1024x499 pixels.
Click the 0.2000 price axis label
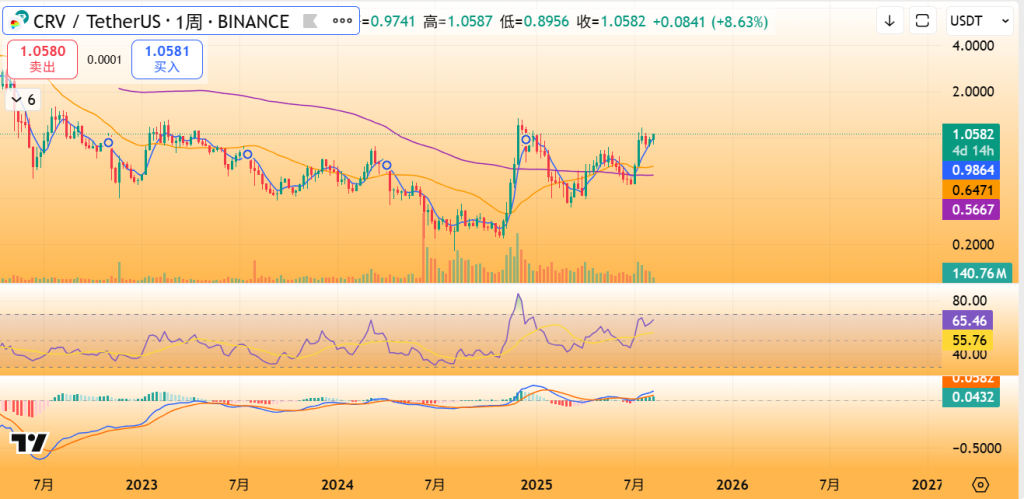(x=972, y=245)
